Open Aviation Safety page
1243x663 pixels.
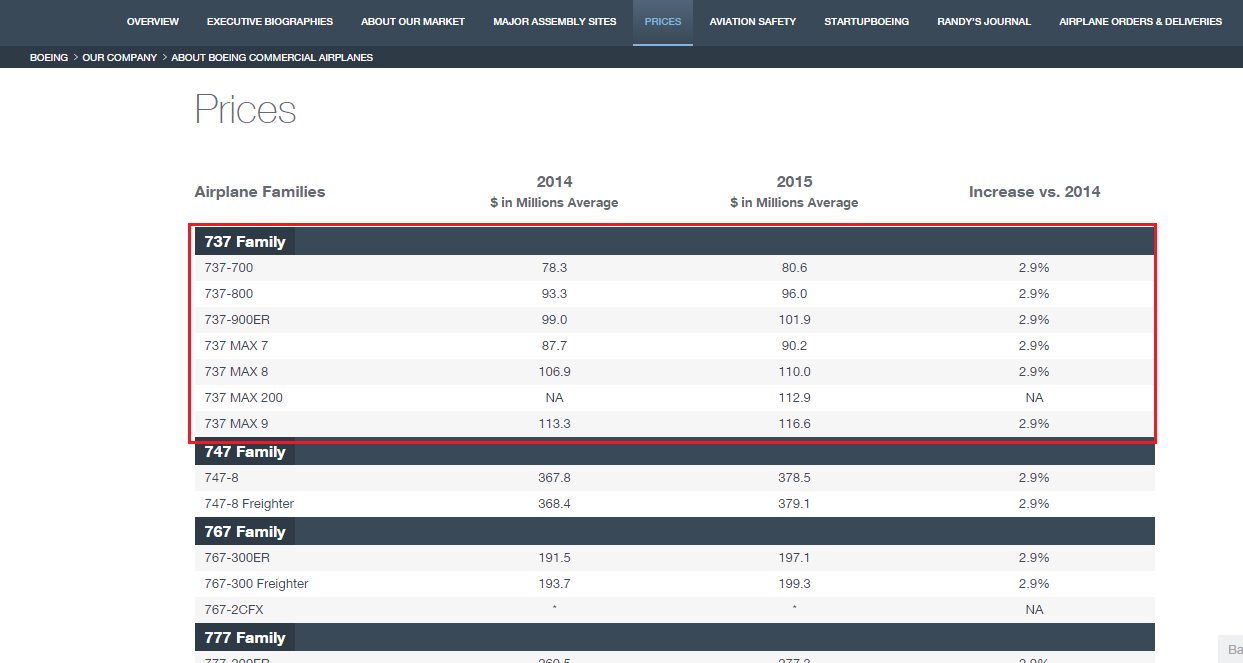coord(753,22)
